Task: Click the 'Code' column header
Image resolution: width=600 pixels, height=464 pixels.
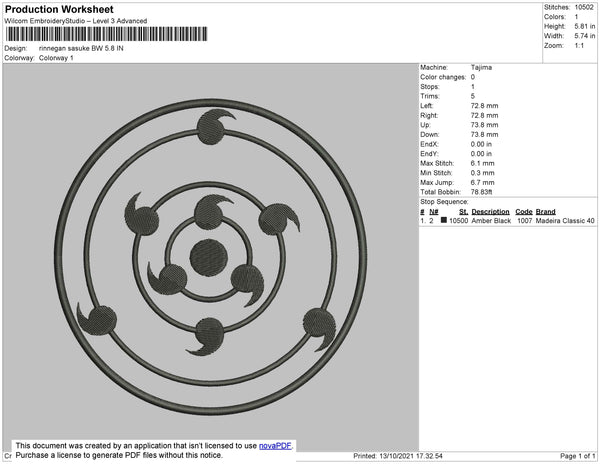Action: click(x=524, y=212)
